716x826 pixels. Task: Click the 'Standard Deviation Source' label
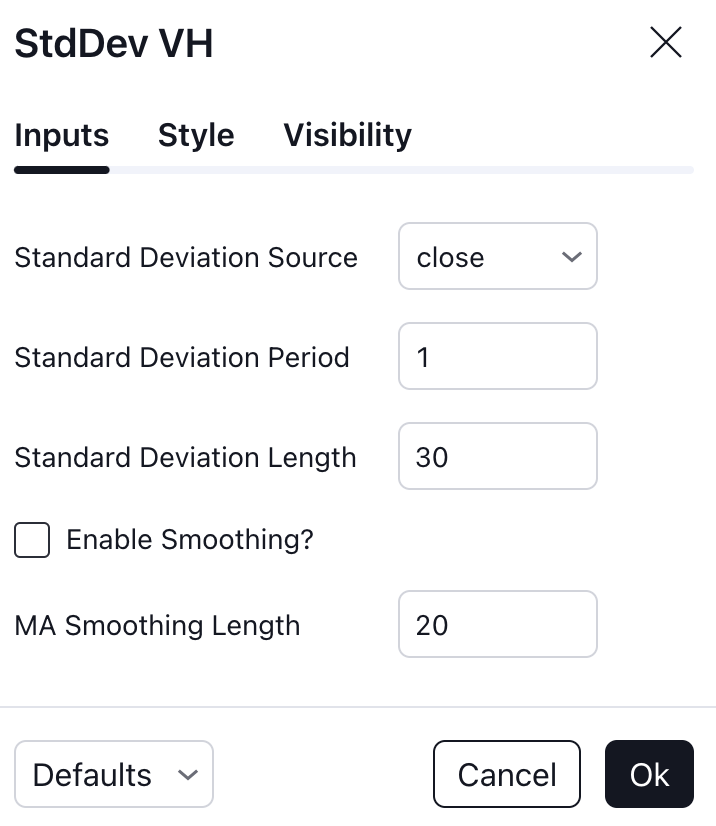point(186,258)
